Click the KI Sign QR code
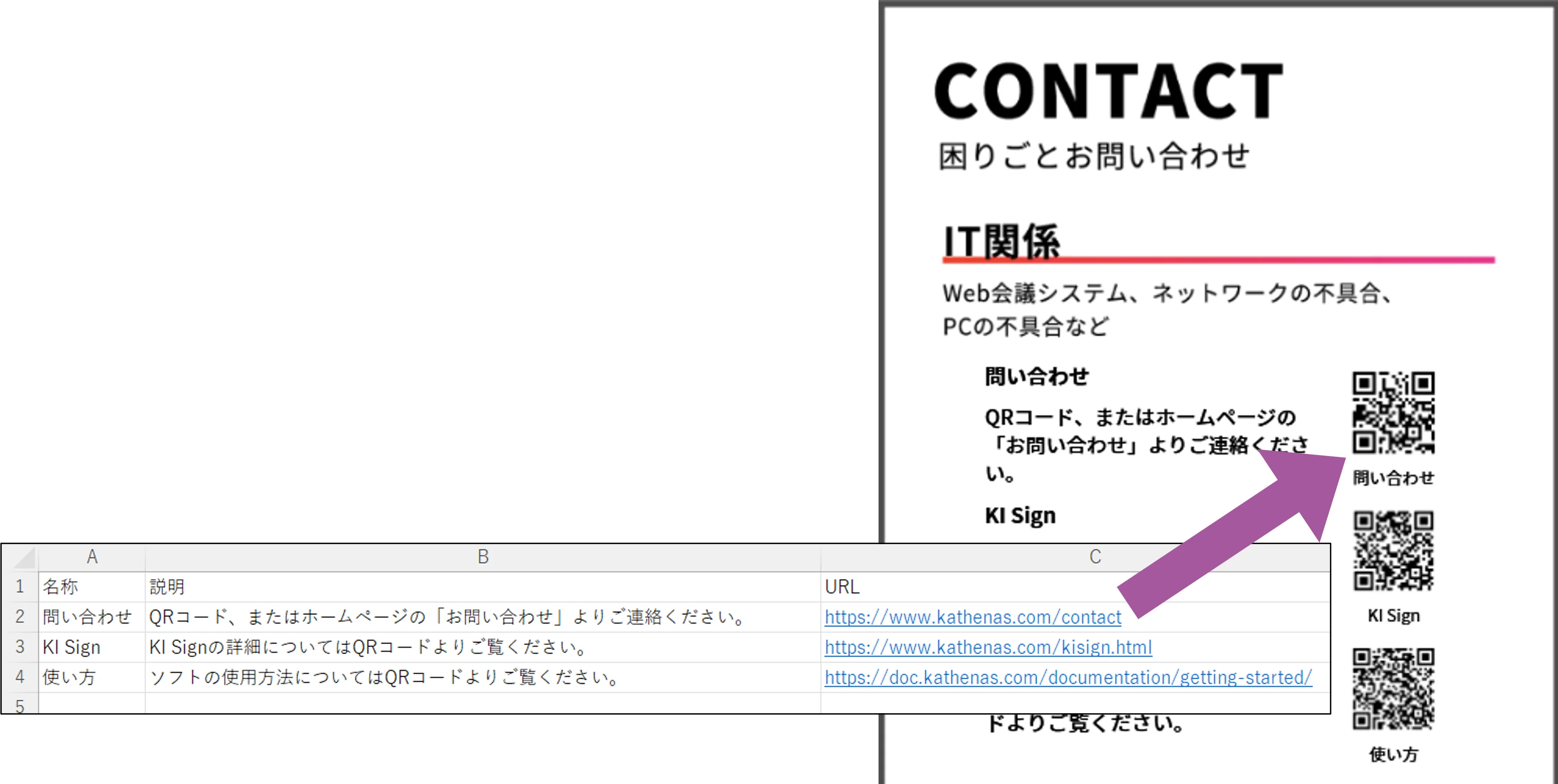The image size is (1558, 784). pyautogui.click(x=1393, y=551)
